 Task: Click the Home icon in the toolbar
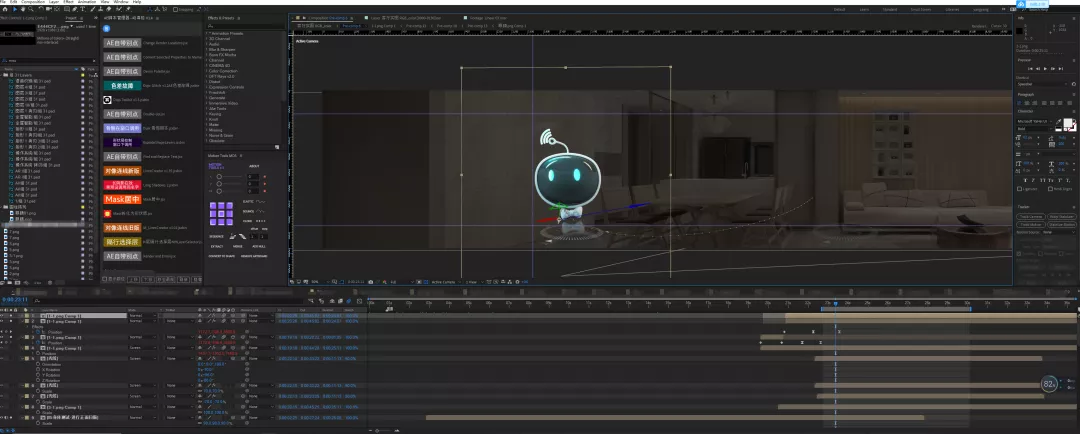(5, 10)
